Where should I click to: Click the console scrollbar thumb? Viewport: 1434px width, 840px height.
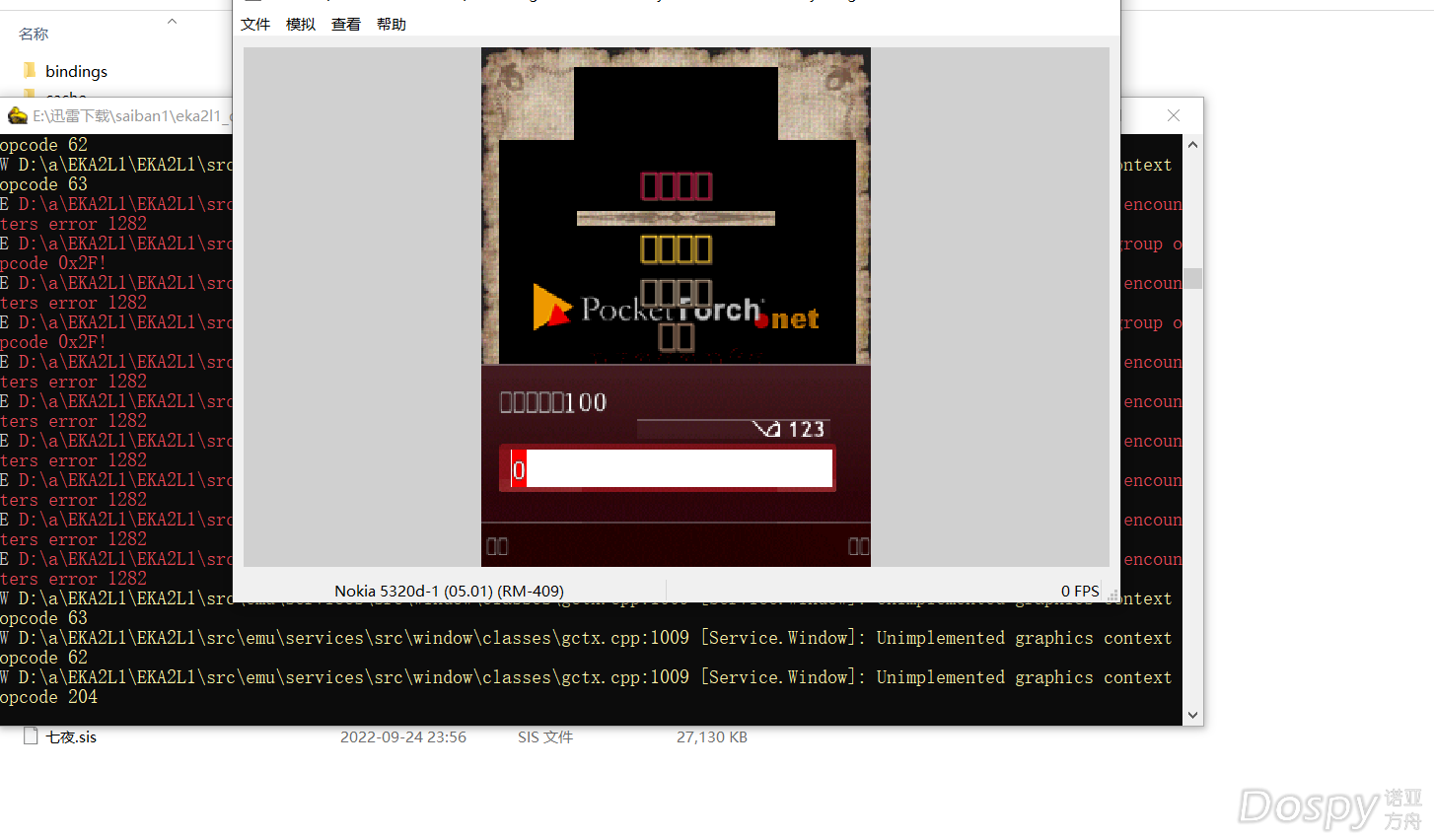coord(1192,279)
